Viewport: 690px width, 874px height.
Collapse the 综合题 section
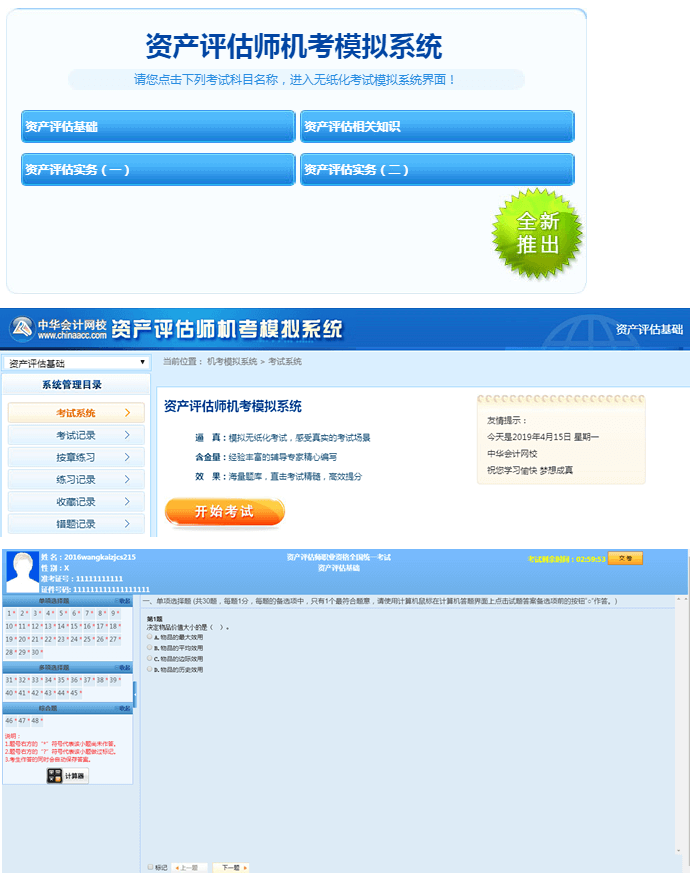pyautogui.click(x=123, y=708)
